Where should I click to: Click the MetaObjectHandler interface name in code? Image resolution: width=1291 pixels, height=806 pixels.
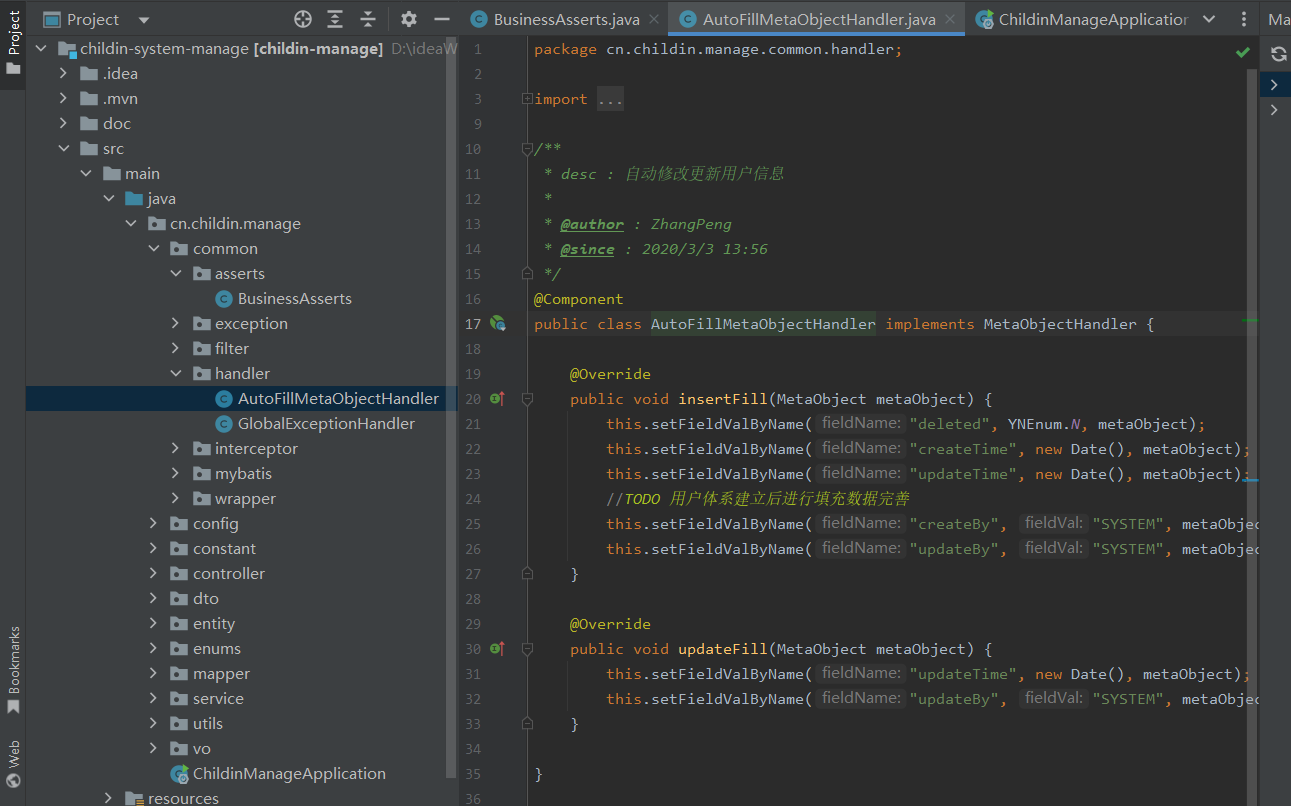pyautogui.click(x=1060, y=324)
